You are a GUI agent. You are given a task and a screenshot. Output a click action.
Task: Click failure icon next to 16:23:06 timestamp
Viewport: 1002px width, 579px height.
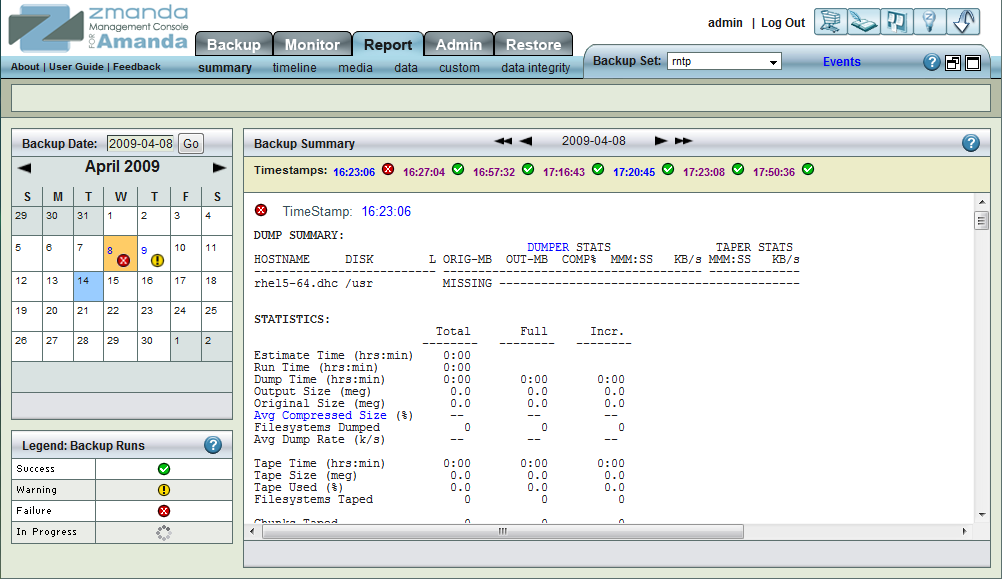[x=388, y=169]
